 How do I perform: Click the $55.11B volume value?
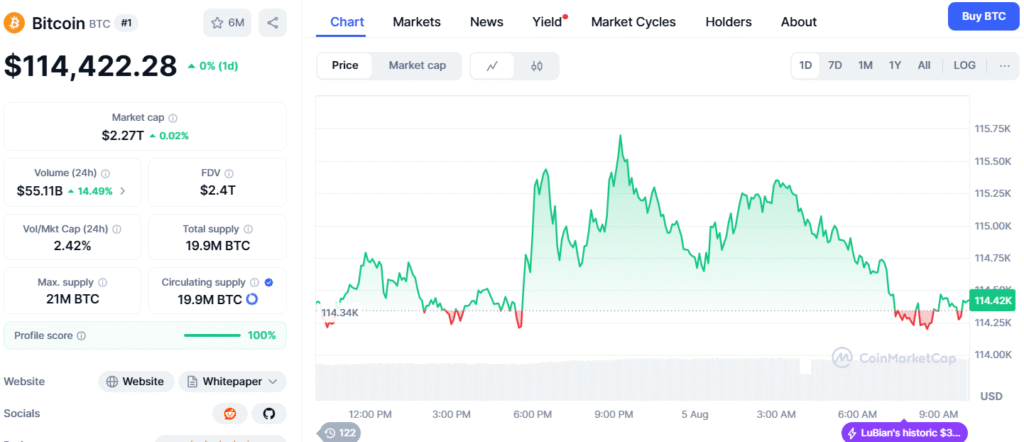pyautogui.click(x=39, y=191)
